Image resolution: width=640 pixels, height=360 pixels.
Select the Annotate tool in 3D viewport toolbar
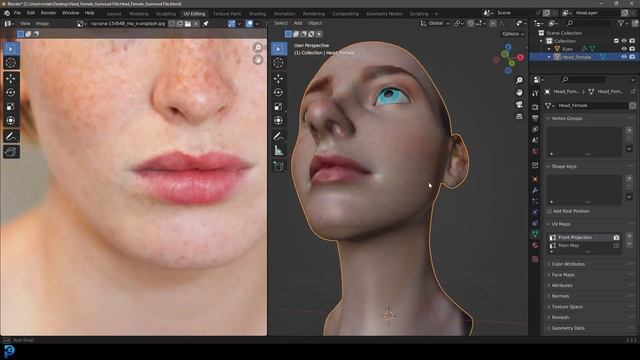point(279,136)
